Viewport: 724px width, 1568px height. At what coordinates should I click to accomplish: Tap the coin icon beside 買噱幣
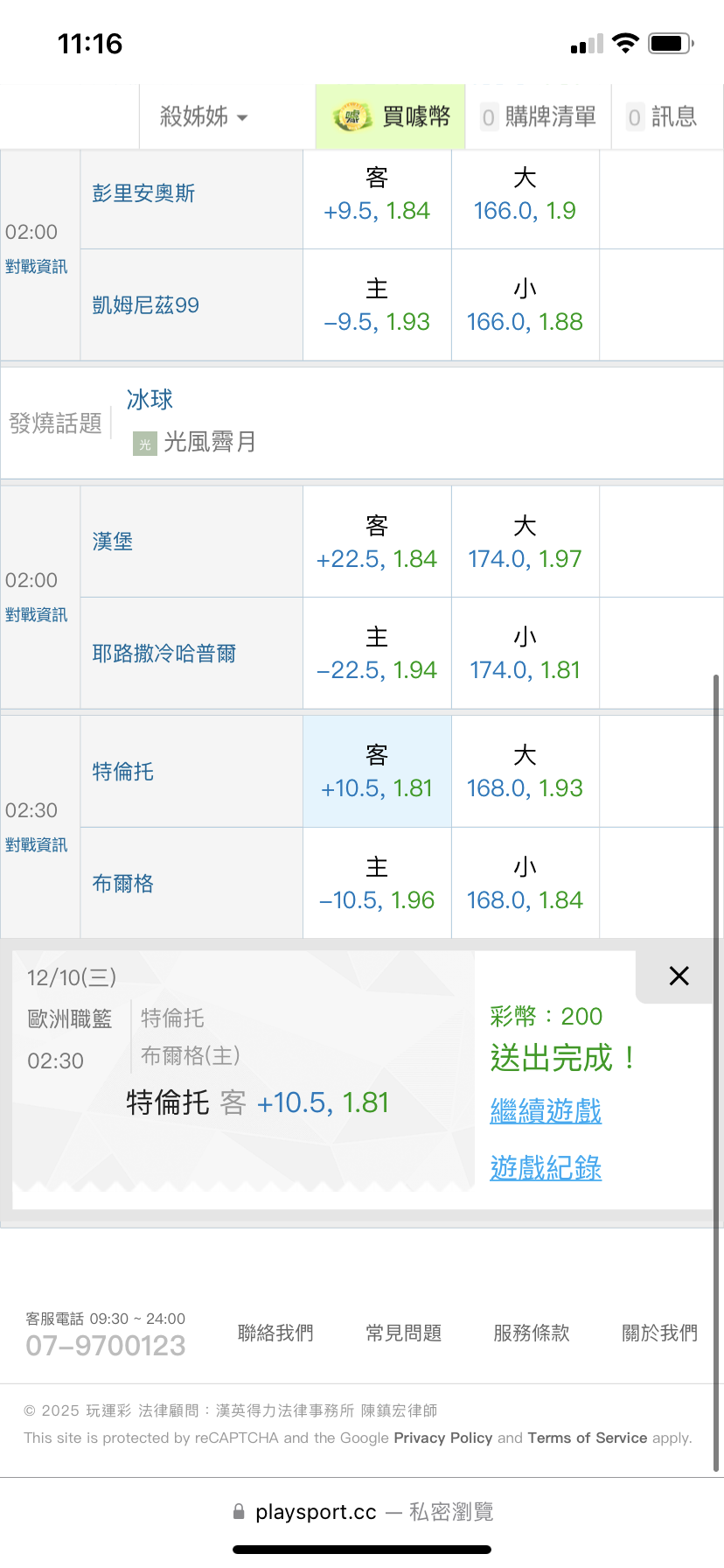coord(352,116)
